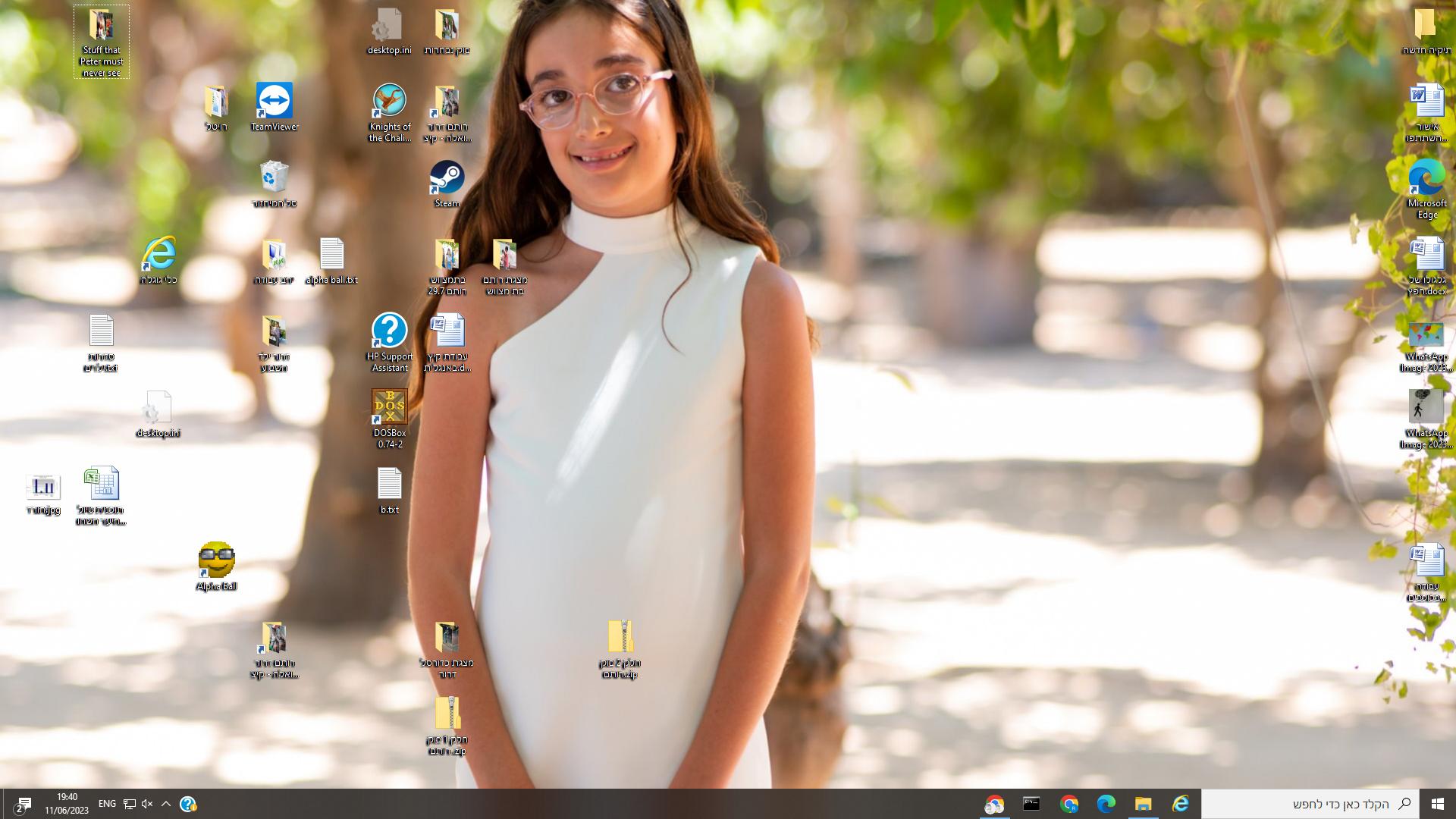The height and width of the screenshot is (819, 1456).
Task: Select the 'רויטל' folder
Action: (216, 108)
